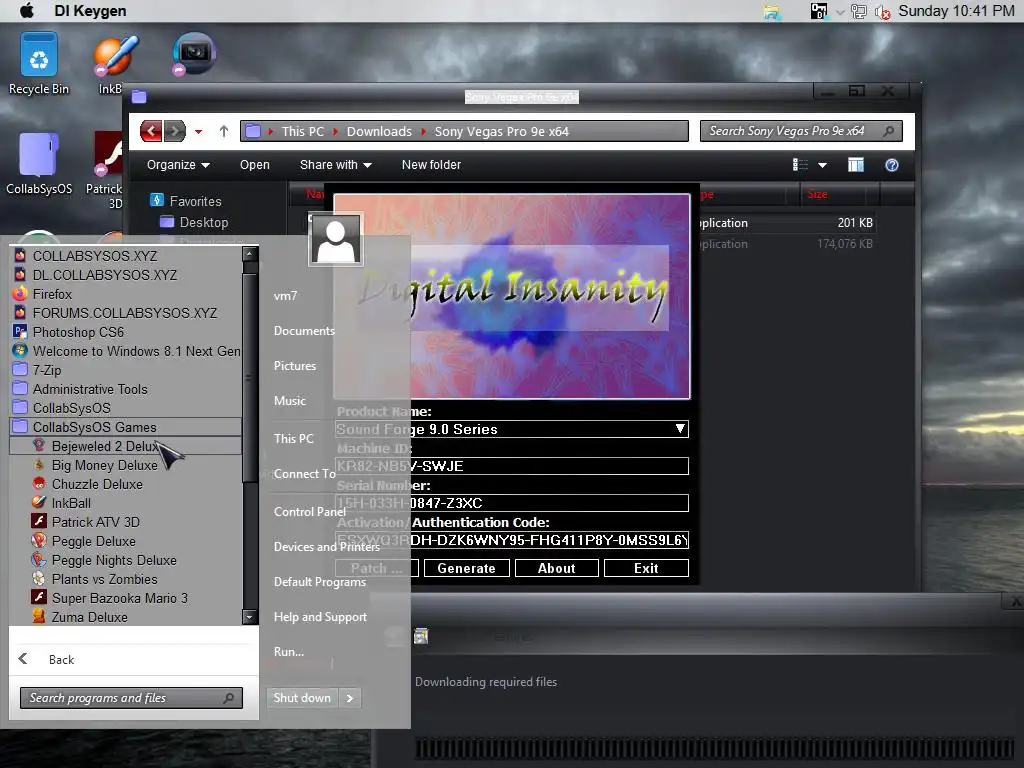The height and width of the screenshot is (768, 1024).
Task: Open Music from the Start menu
Action: pyautogui.click(x=289, y=400)
